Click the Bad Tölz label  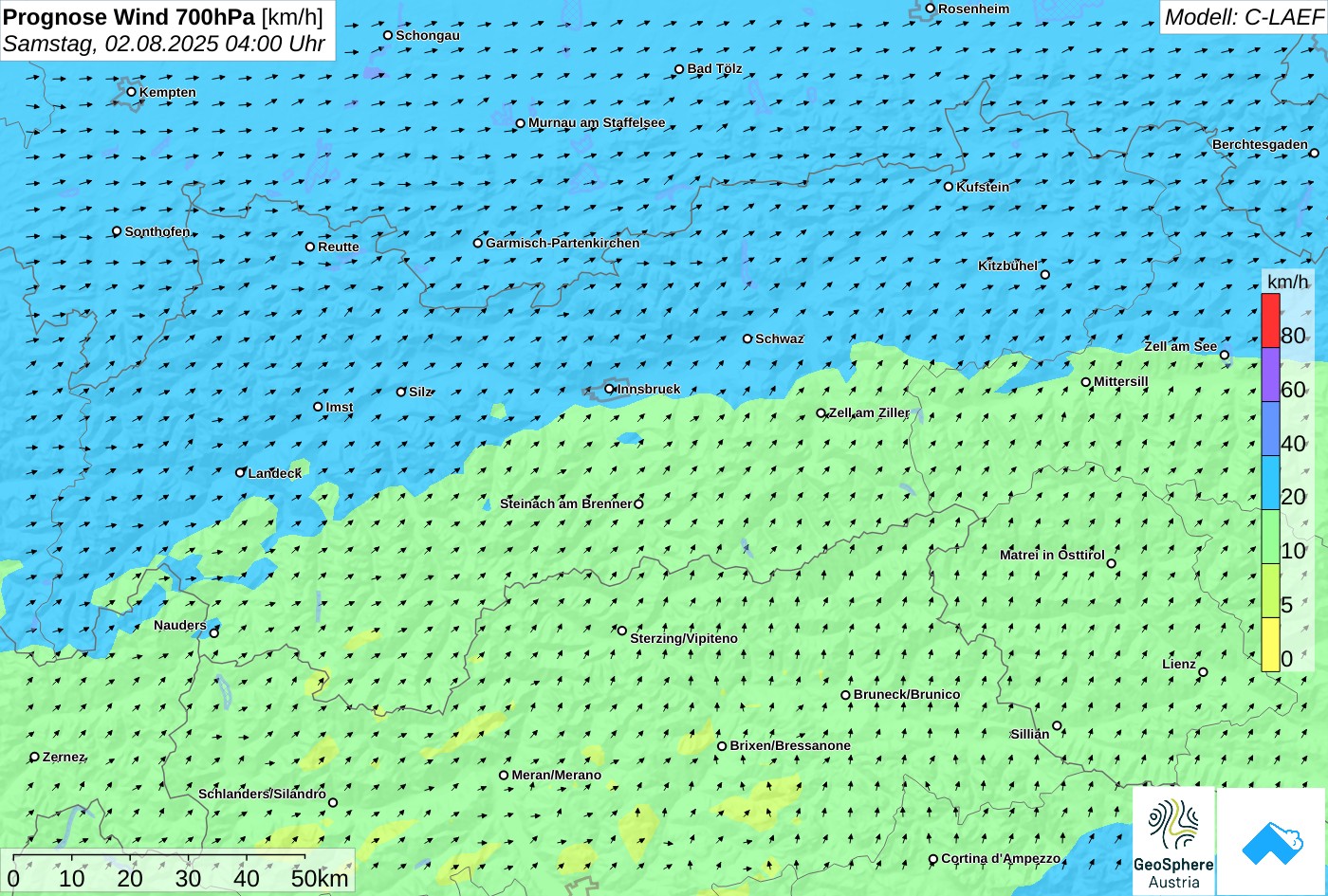pyautogui.click(x=714, y=69)
